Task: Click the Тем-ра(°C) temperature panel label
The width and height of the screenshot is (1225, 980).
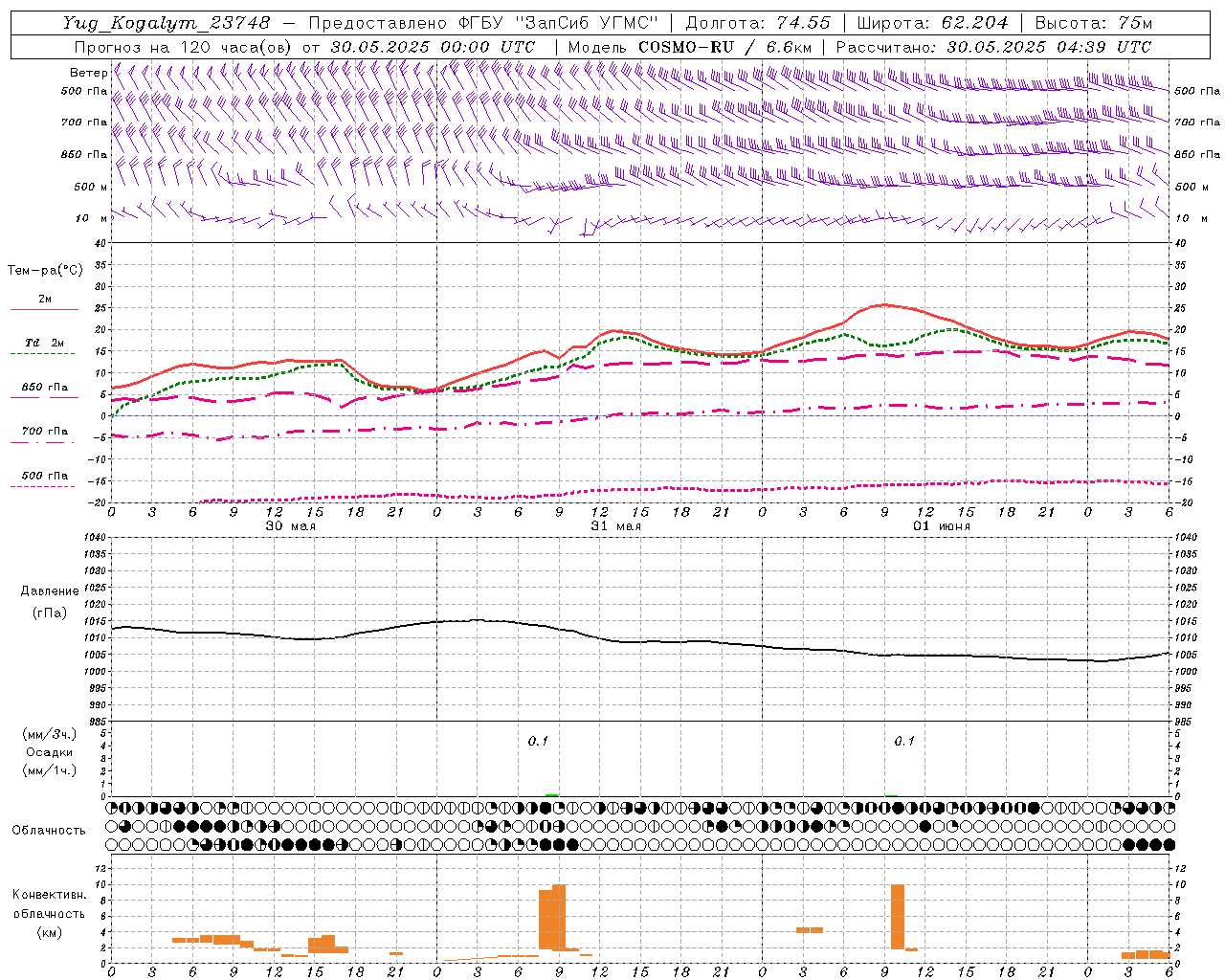Action: [45, 271]
